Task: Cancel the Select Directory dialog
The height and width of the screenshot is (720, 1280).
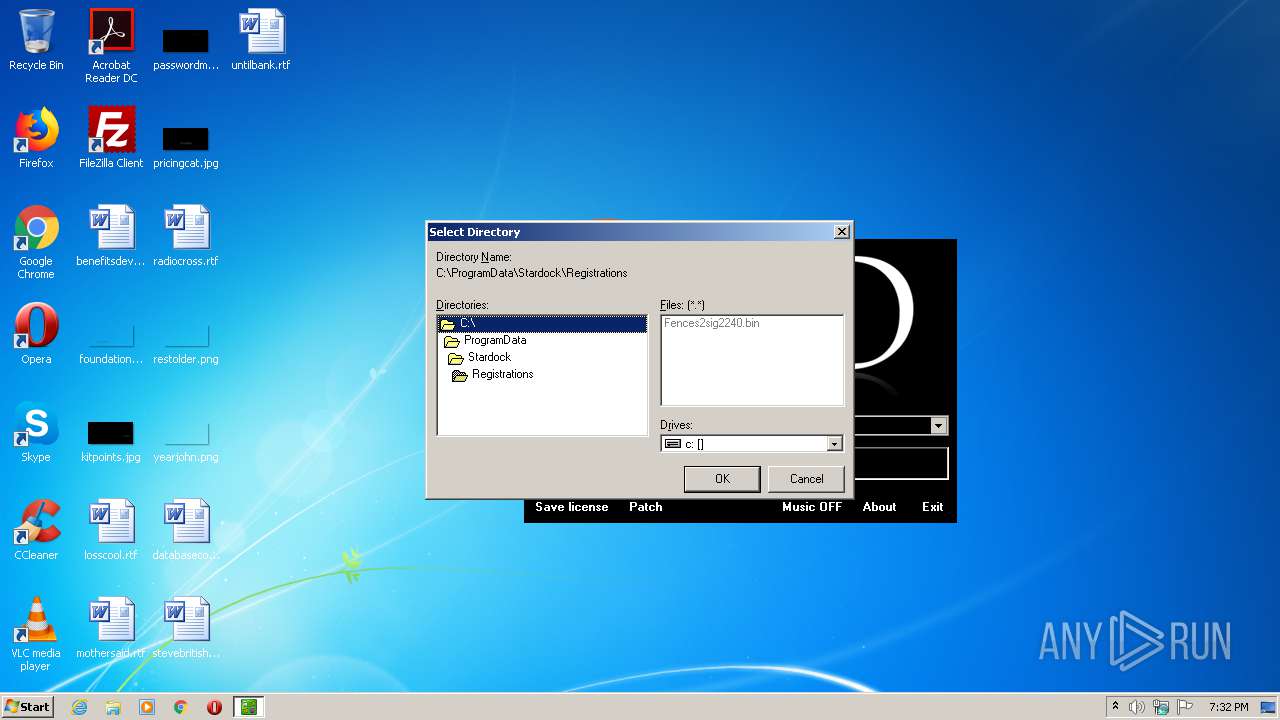Action: (x=806, y=479)
